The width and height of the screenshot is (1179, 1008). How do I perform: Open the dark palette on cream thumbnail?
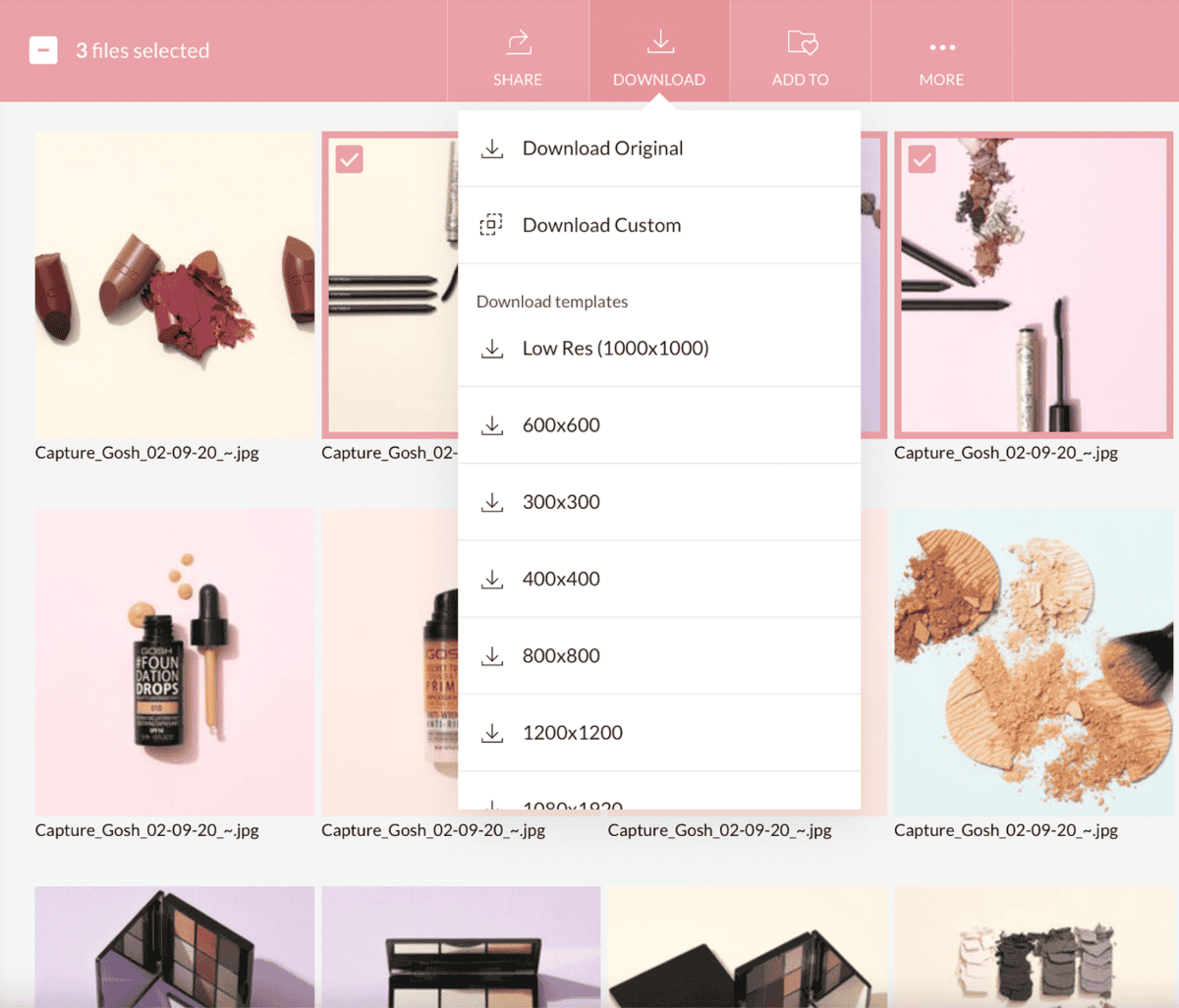tap(748, 947)
